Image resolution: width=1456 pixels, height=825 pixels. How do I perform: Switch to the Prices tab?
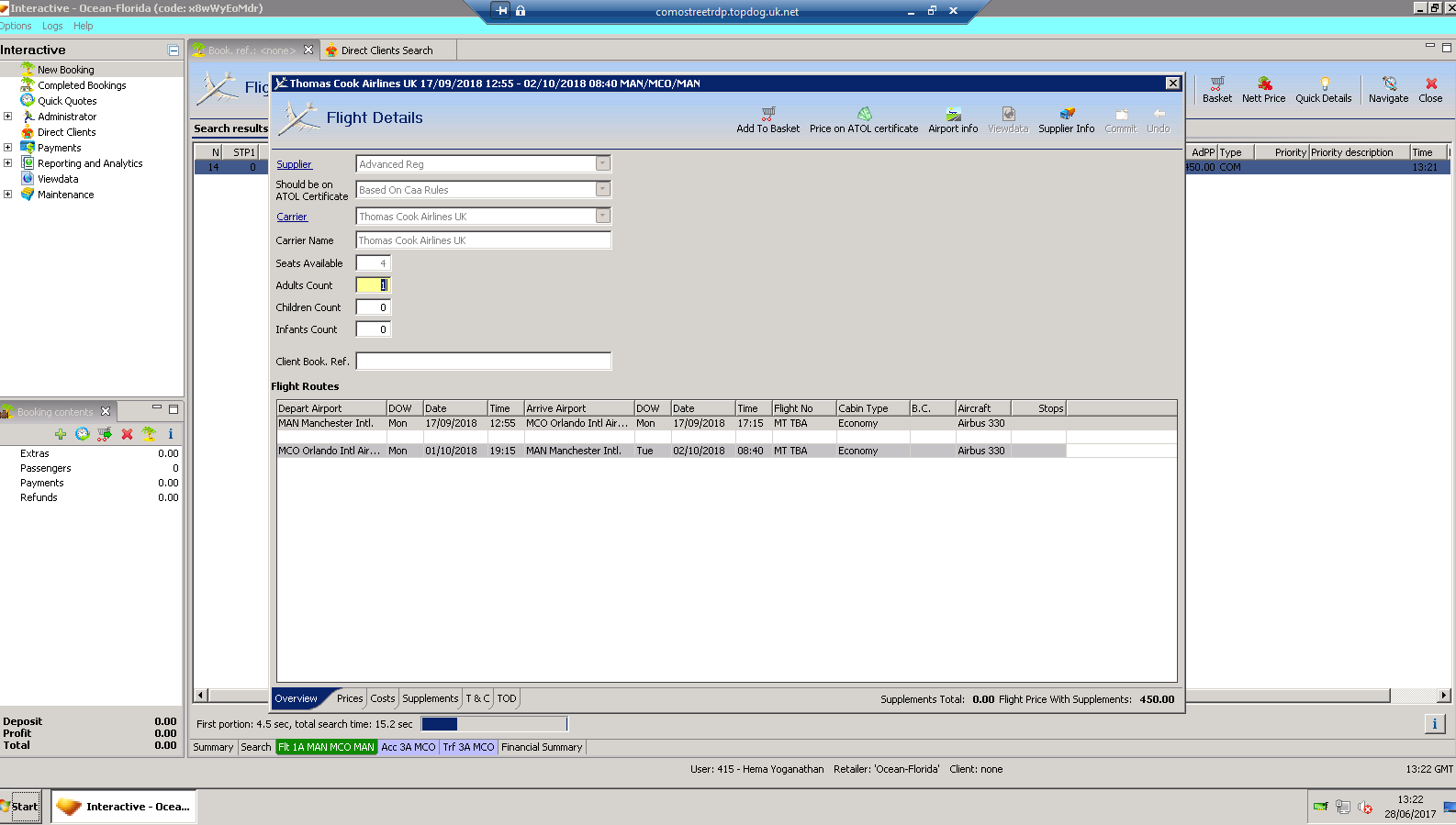[x=350, y=698]
